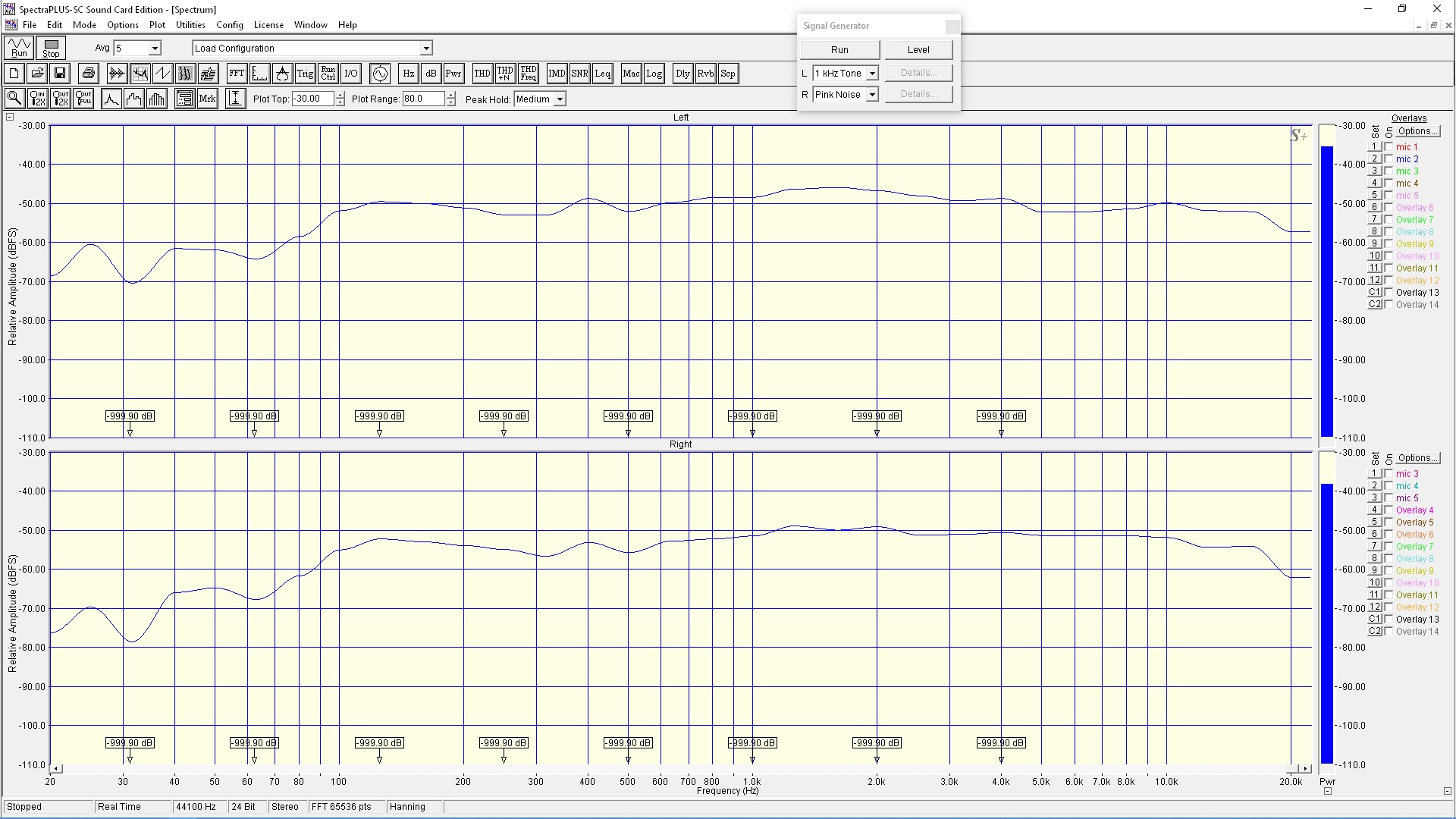
Task: Click the Left Overlays Options button
Action: point(1417,131)
